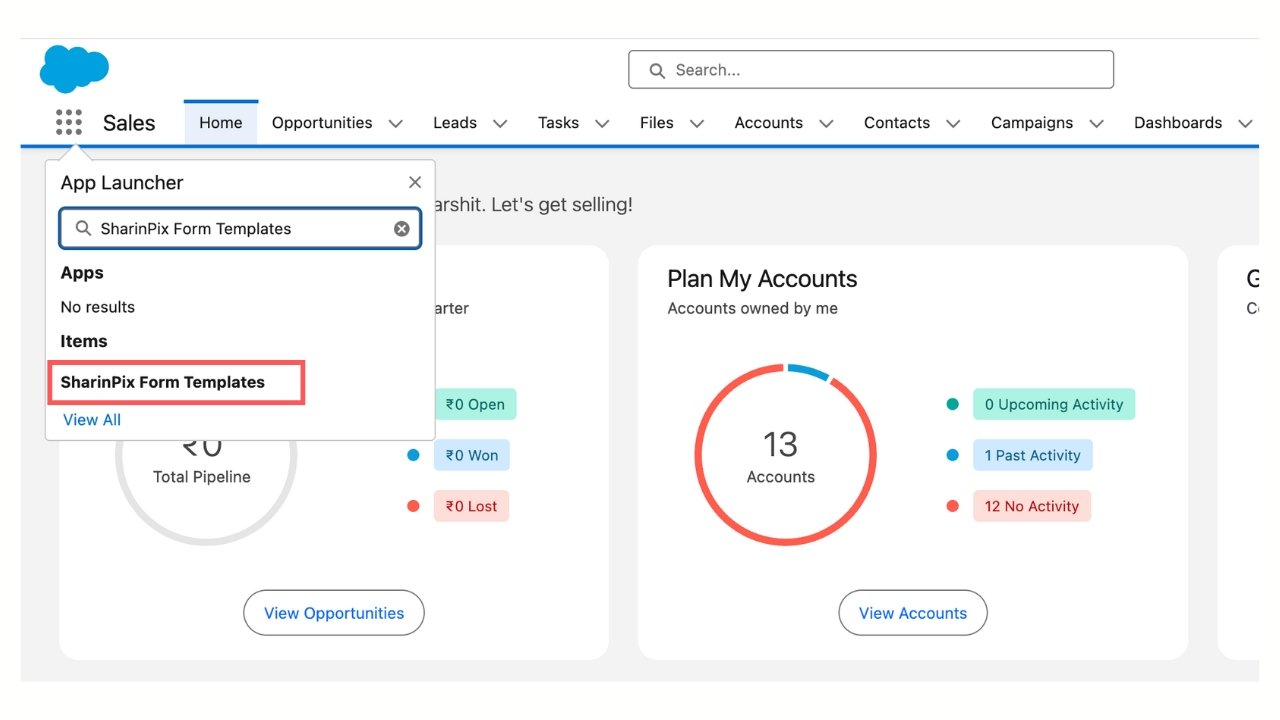Open the Files tab
The image size is (1280, 720).
pyautogui.click(x=657, y=123)
